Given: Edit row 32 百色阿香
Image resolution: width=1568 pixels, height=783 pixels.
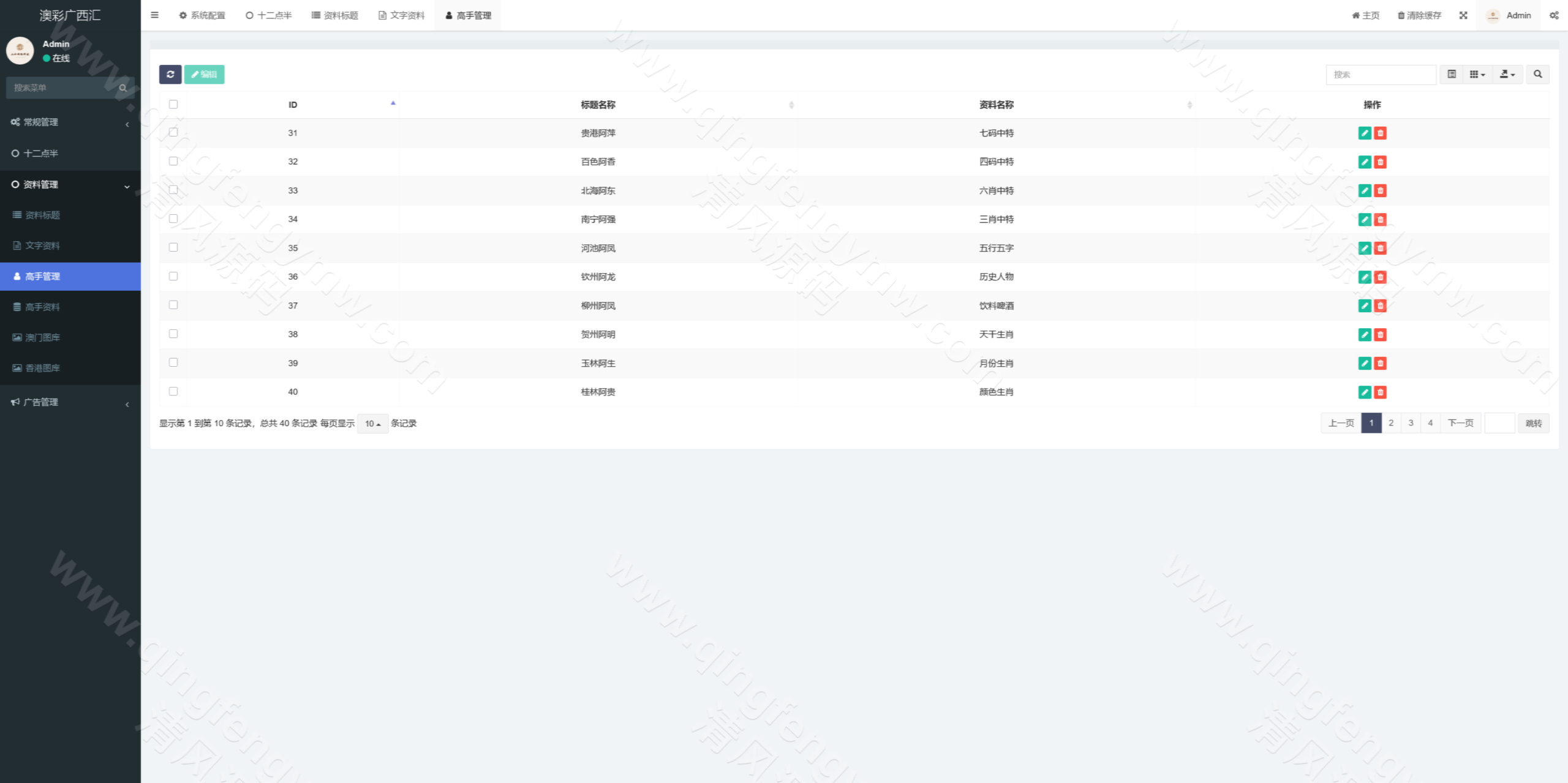Looking at the screenshot, I should point(1365,162).
